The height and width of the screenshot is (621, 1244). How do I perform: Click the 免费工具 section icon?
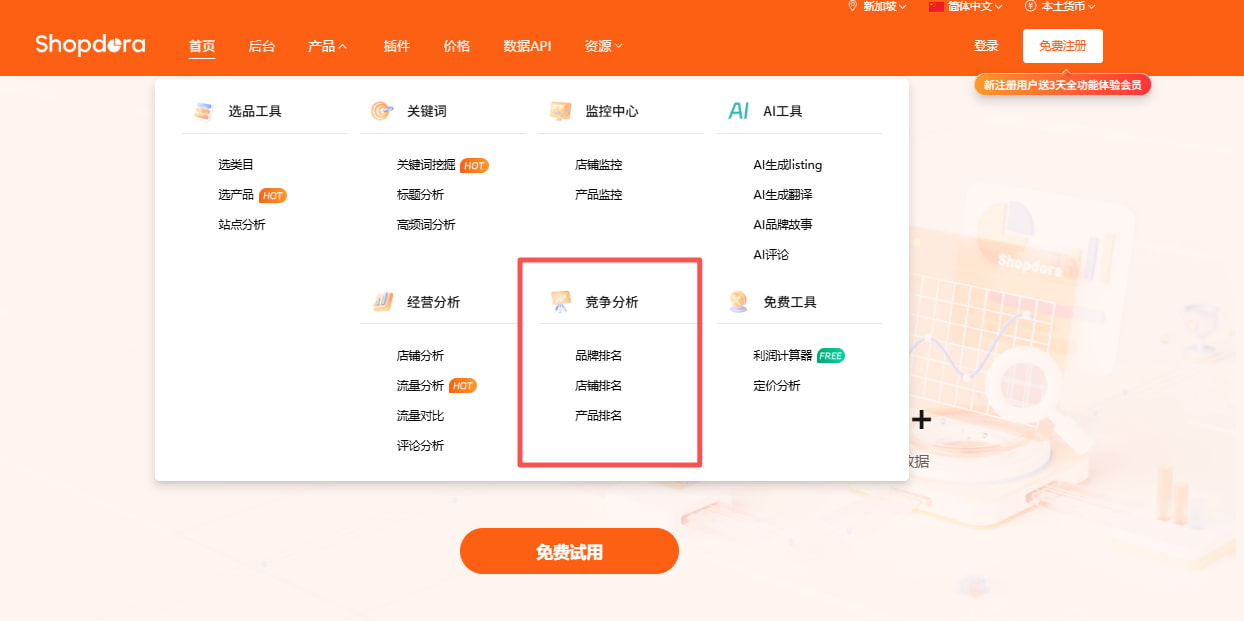point(739,301)
